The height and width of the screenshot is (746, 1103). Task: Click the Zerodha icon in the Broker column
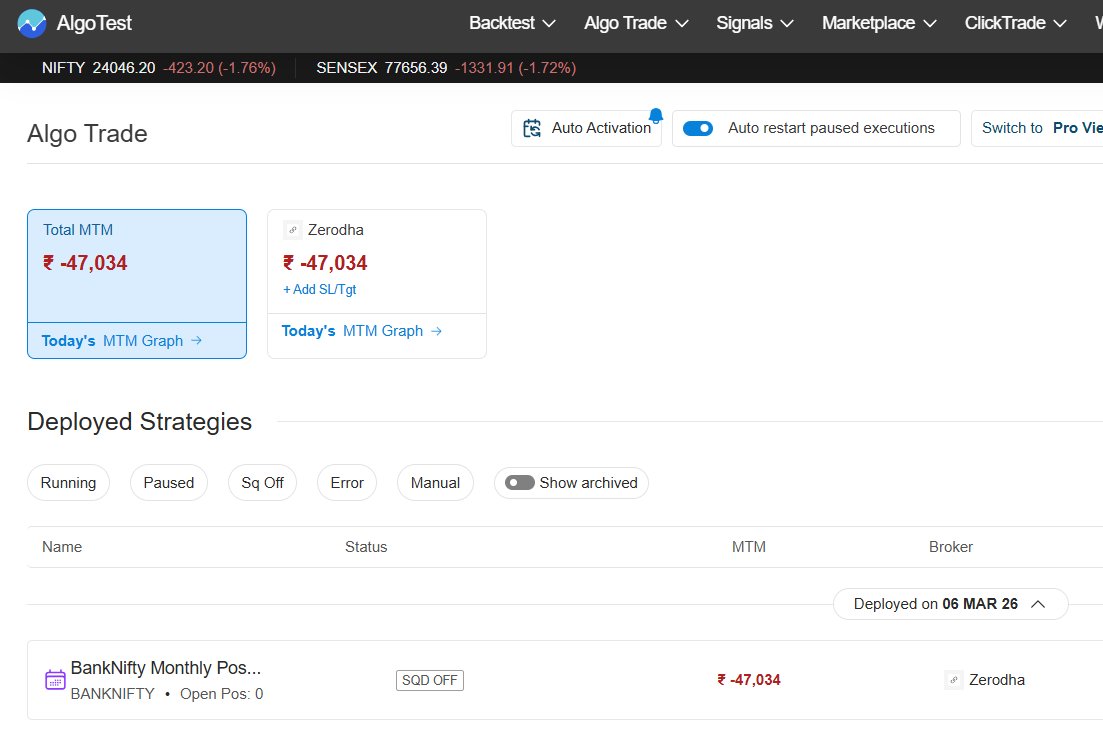coord(953,680)
